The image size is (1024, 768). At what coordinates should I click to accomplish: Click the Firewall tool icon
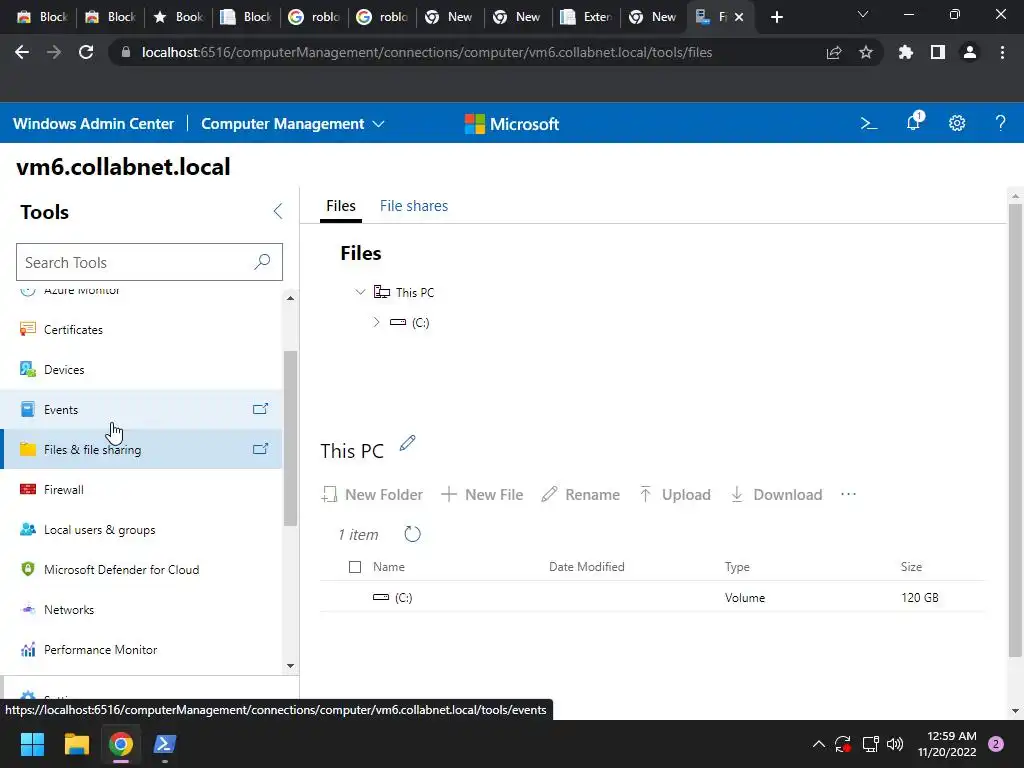coord(27,489)
